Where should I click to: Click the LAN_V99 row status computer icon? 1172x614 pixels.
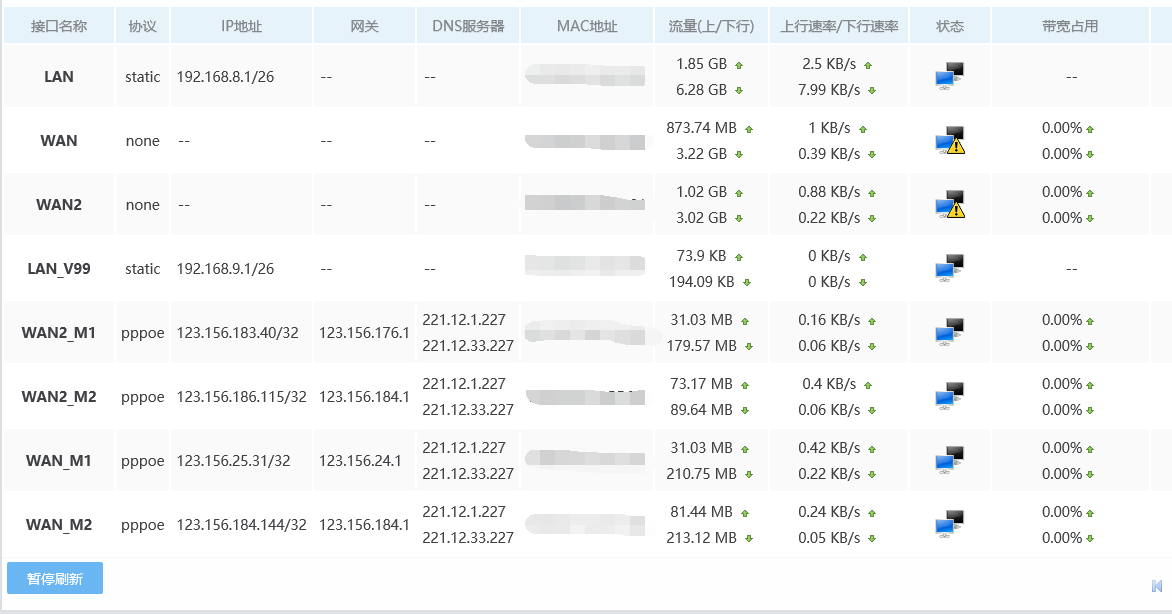pos(950,268)
